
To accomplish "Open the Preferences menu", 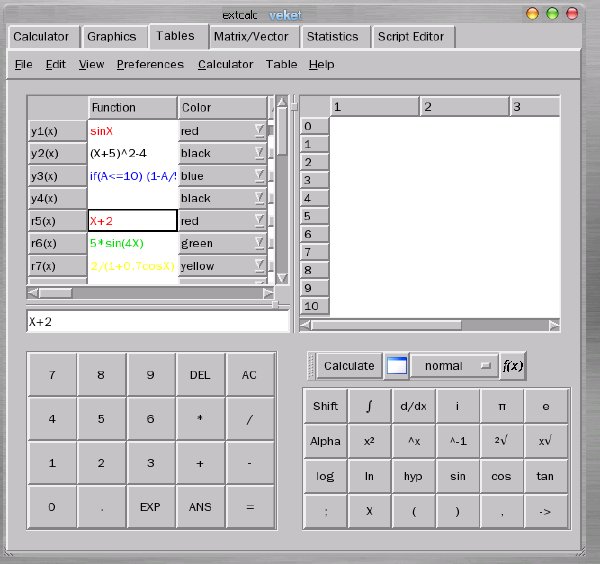I will (150, 64).
